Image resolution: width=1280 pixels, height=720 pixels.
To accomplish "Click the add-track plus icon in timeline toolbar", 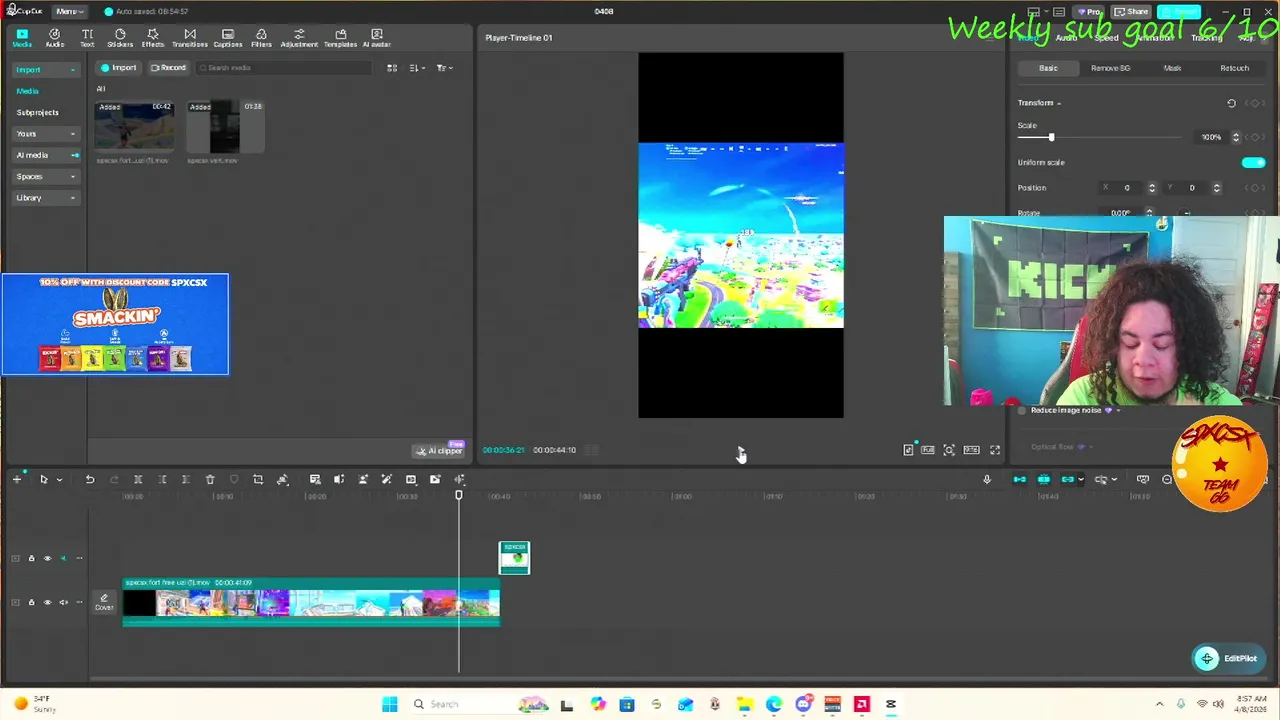I will (17, 480).
